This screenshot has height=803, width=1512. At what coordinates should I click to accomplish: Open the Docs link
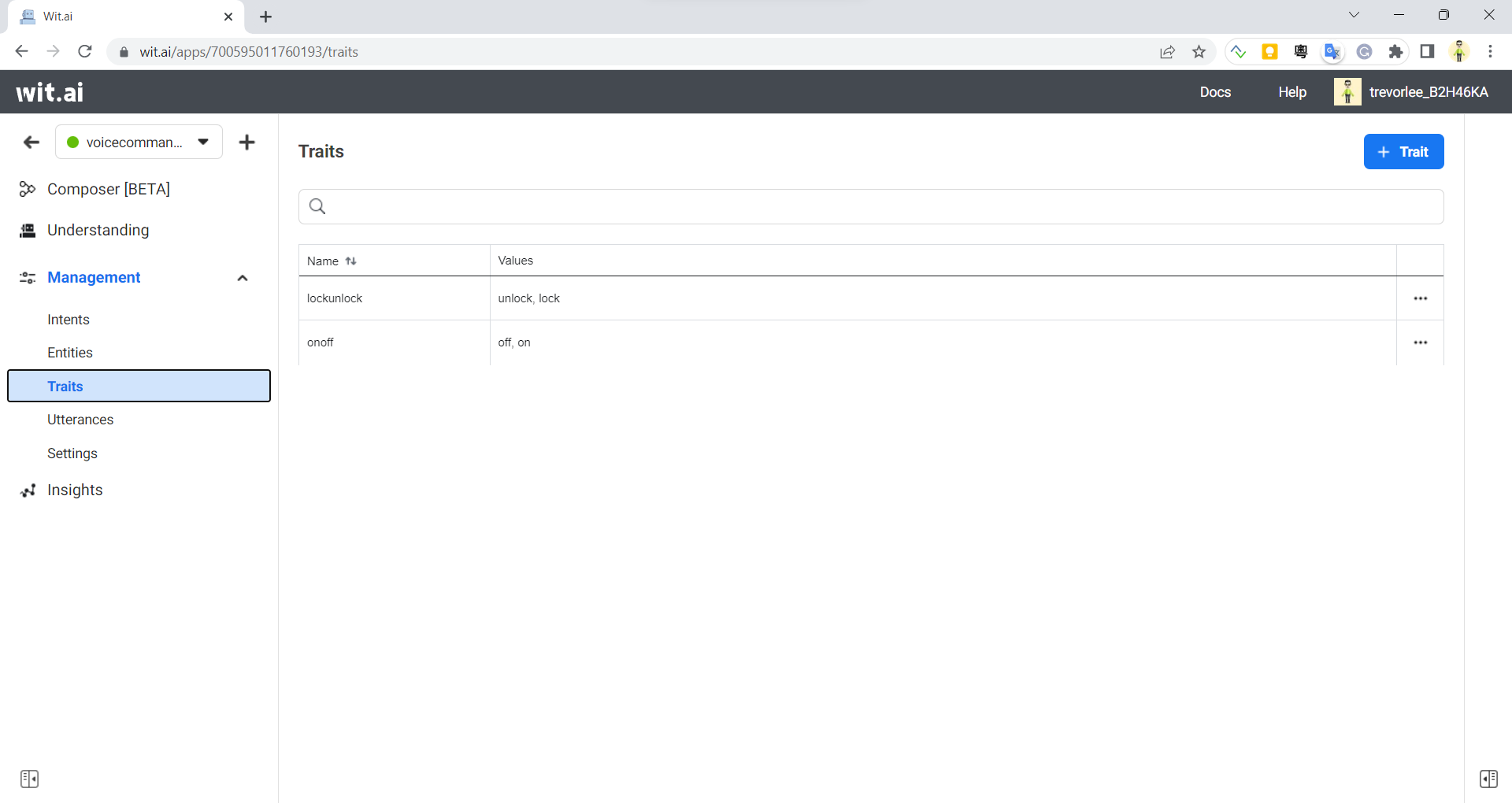point(1215,92)
